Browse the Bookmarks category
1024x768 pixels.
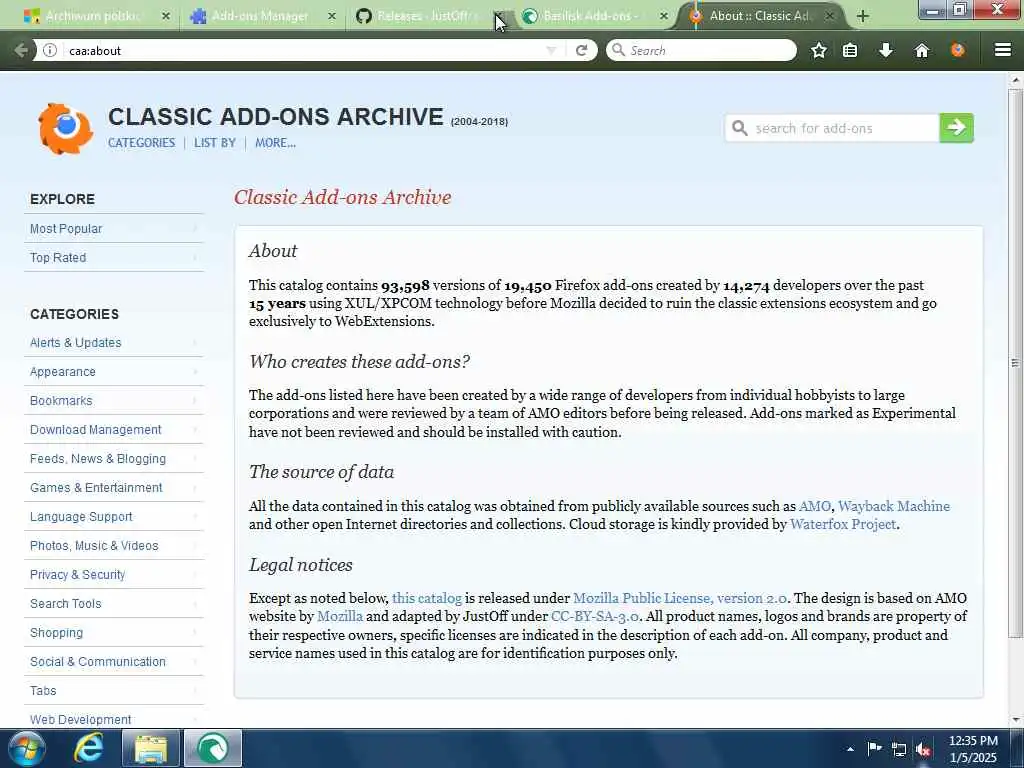[114, 400]
